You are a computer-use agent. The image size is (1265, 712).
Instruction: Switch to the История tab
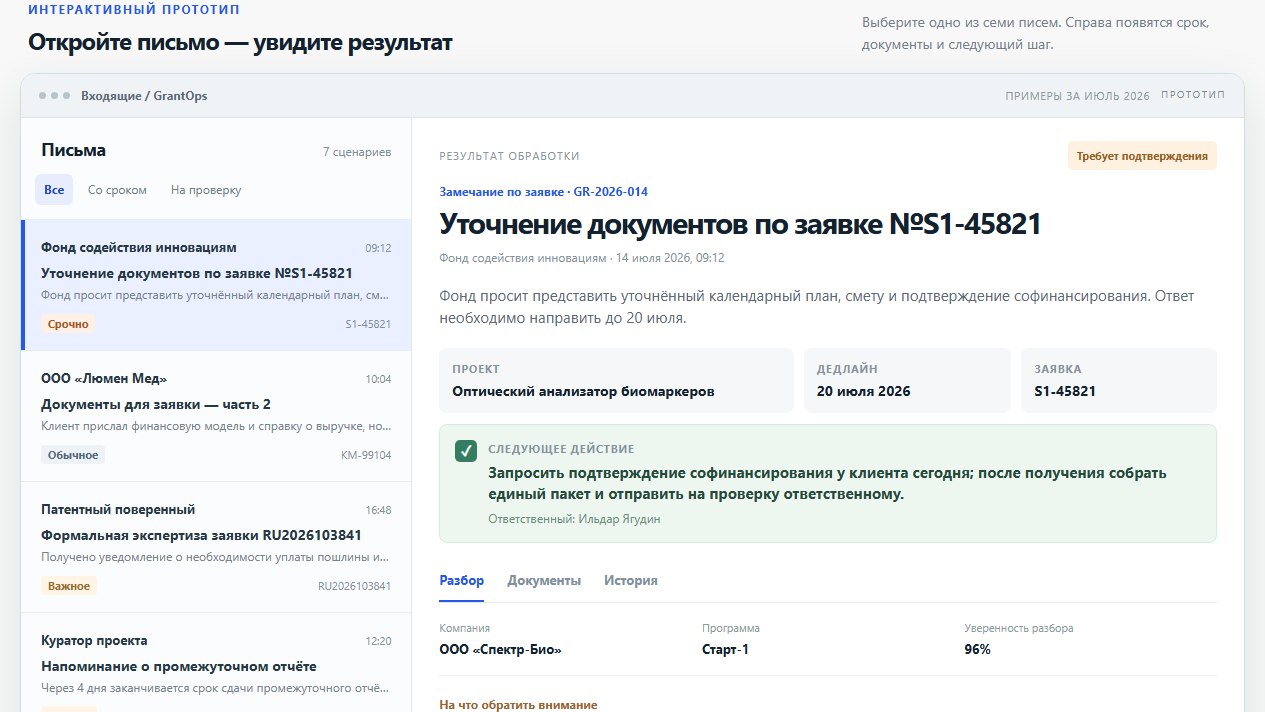pos(631,581)
